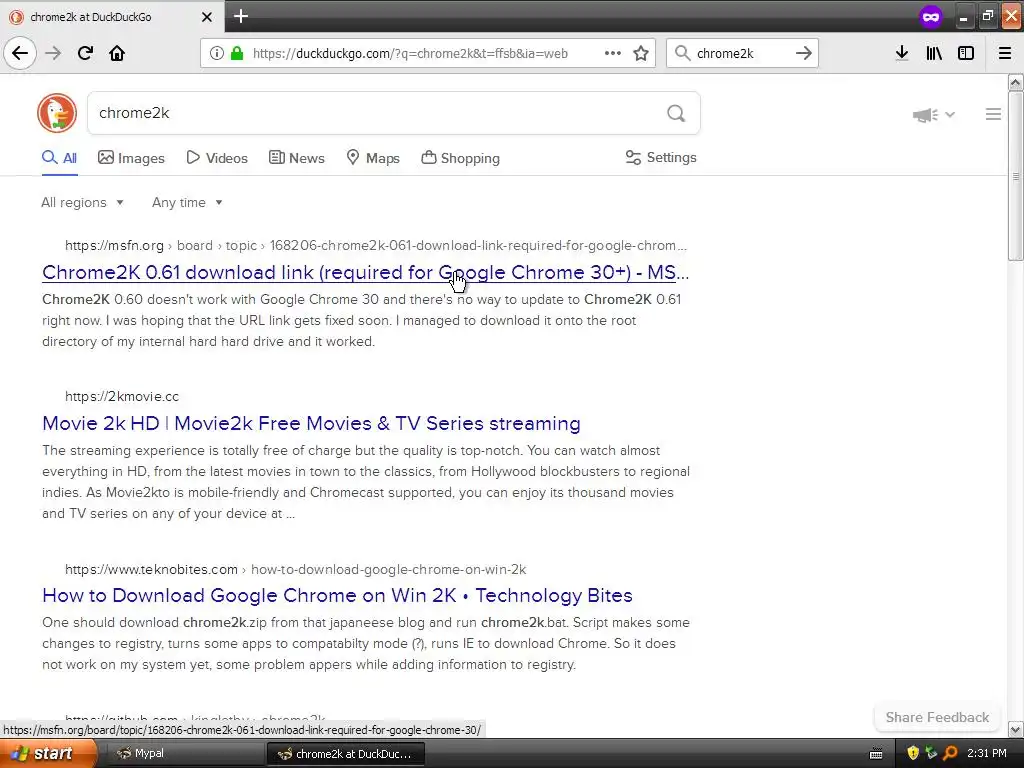Go back with the browser Back arrow
Viewport: 1024px width, 768px height.
(20, 53)
